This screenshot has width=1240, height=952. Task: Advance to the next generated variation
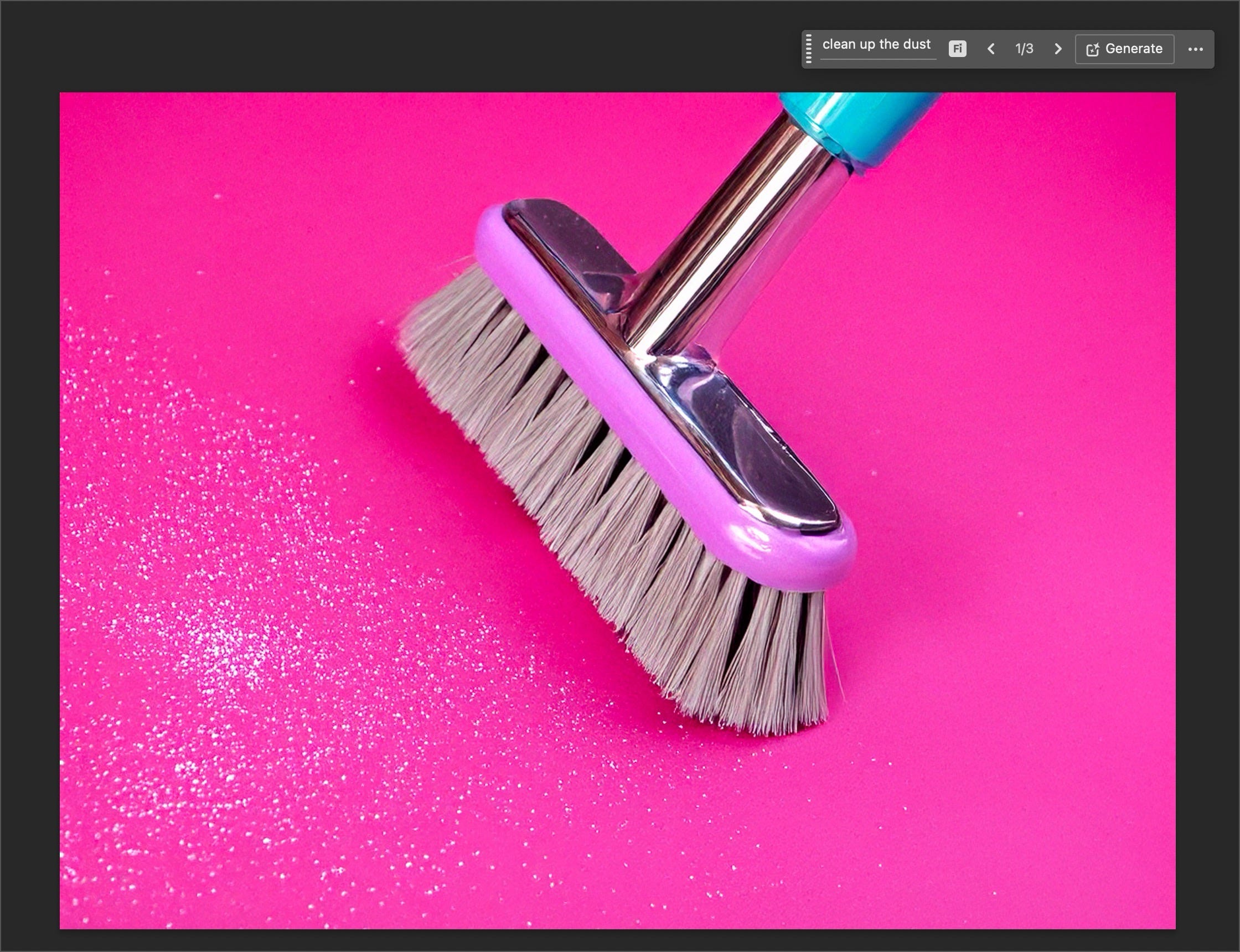pyautogui.click(x=1057, y=49)
